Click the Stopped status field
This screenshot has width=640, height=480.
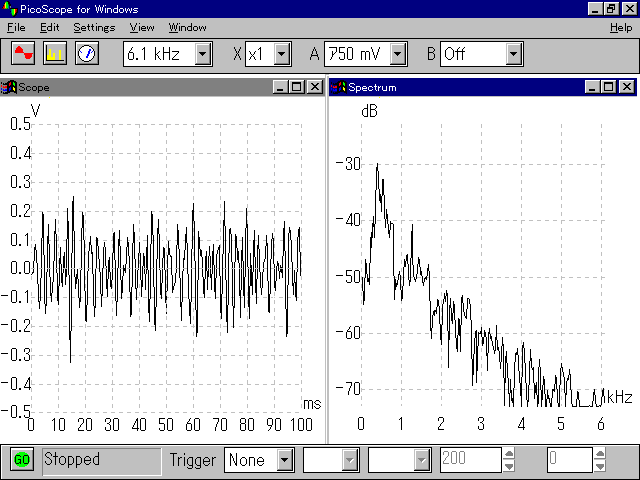[102, 460]
